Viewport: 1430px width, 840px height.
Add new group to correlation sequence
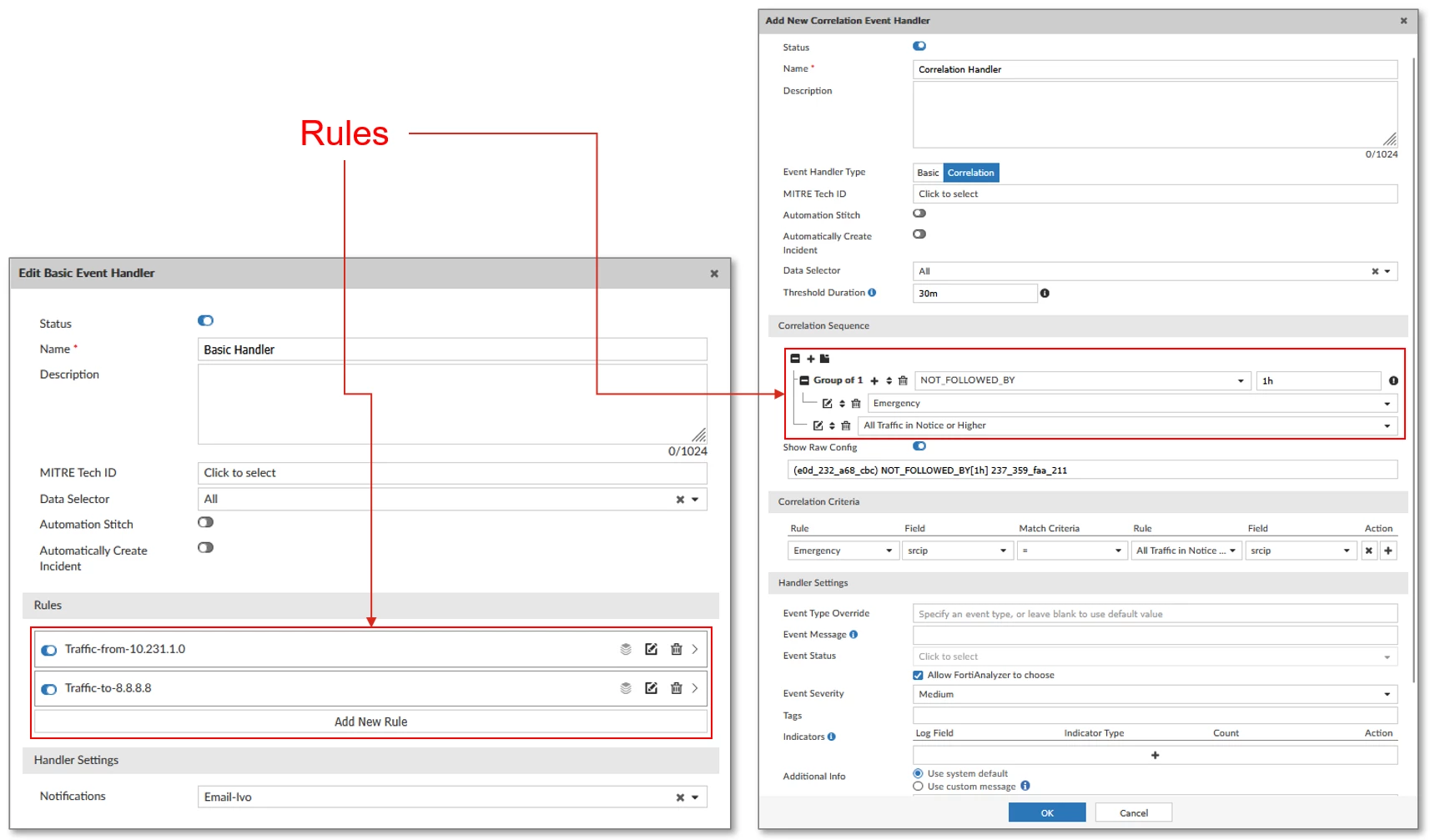[824, 359]
